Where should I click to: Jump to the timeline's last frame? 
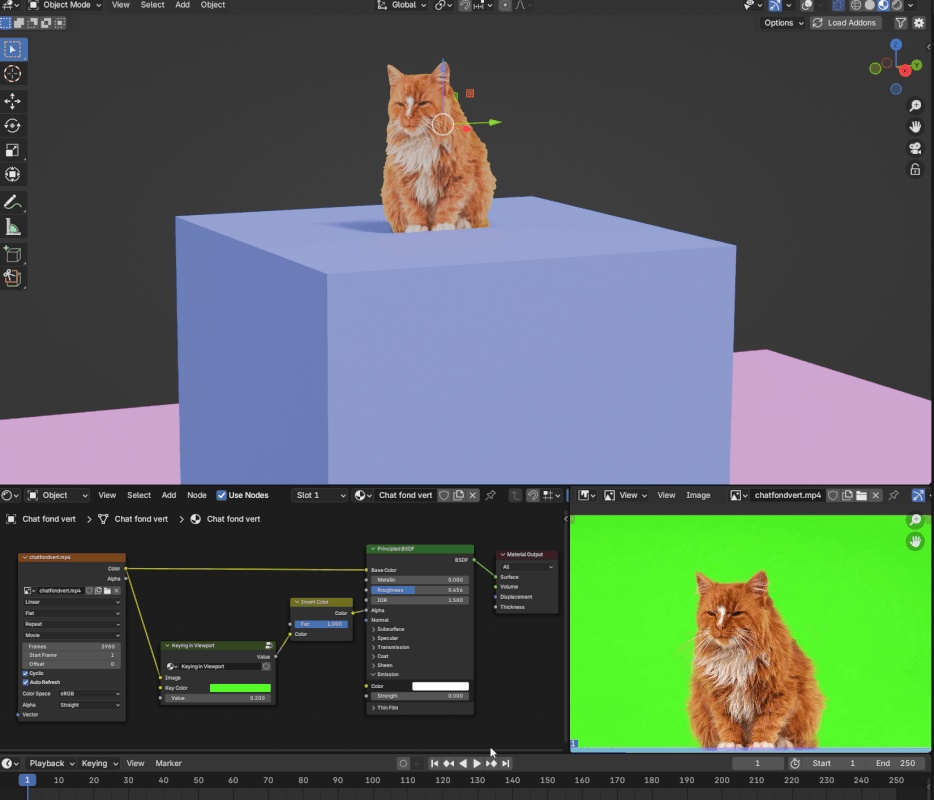(x=505, y=763)
